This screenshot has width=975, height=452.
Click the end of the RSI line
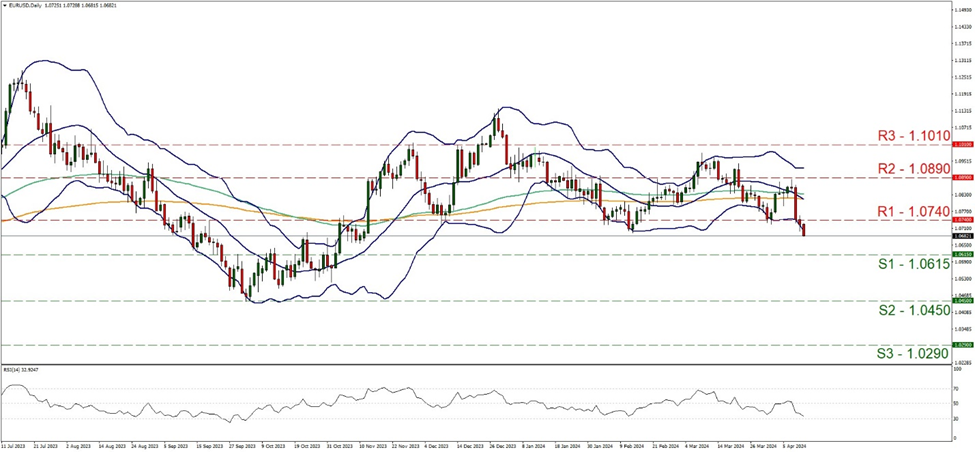pyautogui.click(x=803, y=416)
